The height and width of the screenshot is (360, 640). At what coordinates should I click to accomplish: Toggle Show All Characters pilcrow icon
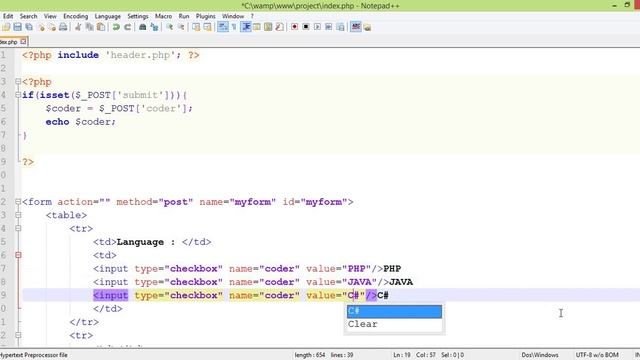[x=234, y=27]
